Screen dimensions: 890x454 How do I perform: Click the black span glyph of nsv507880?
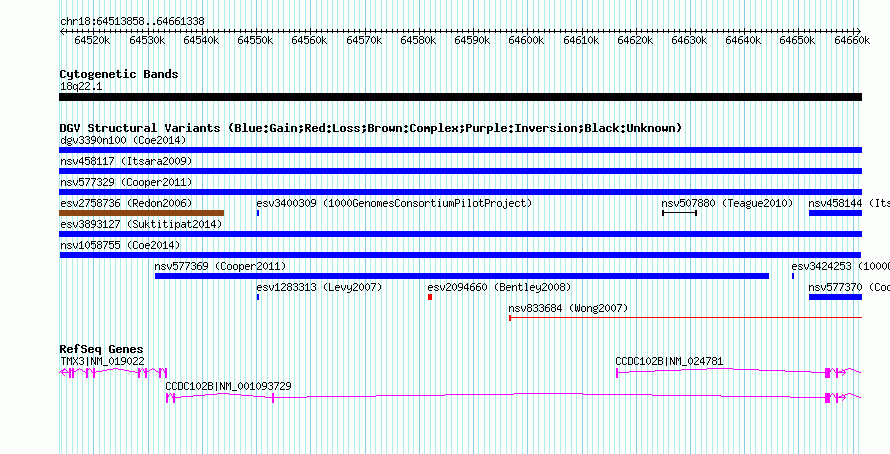pos(679,213)
